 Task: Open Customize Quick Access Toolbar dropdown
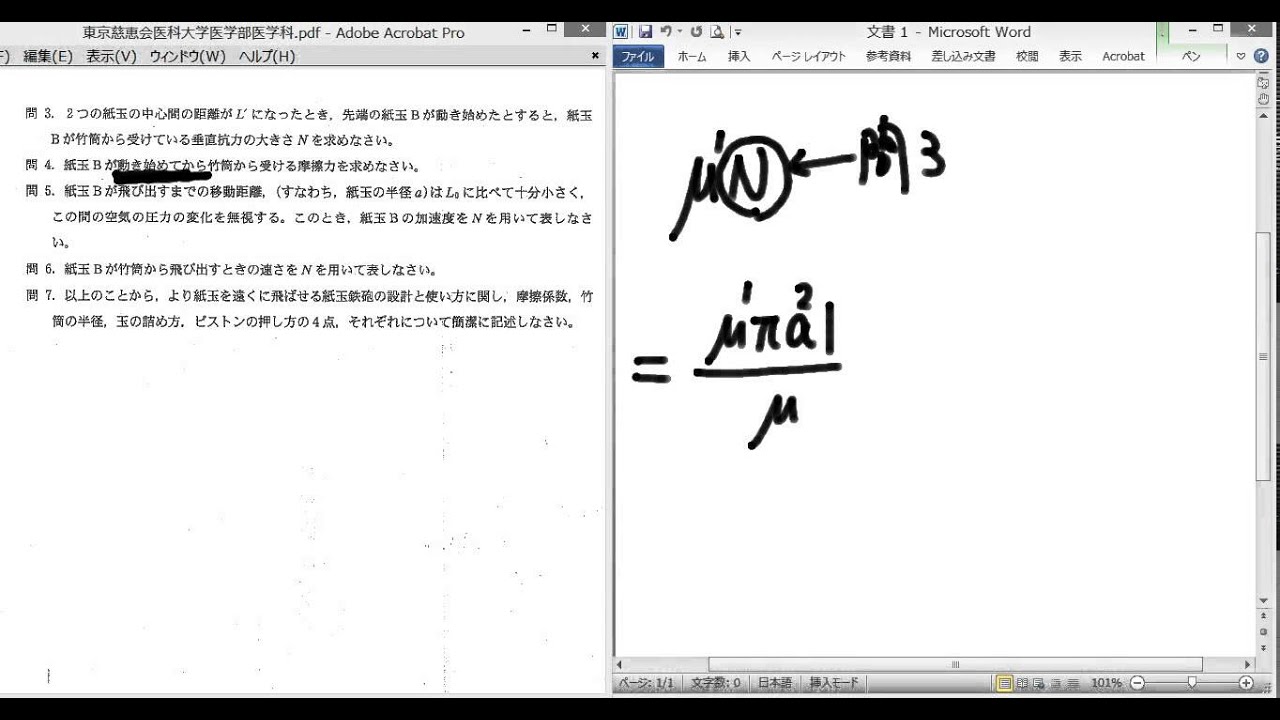click(x=738, y=32)
